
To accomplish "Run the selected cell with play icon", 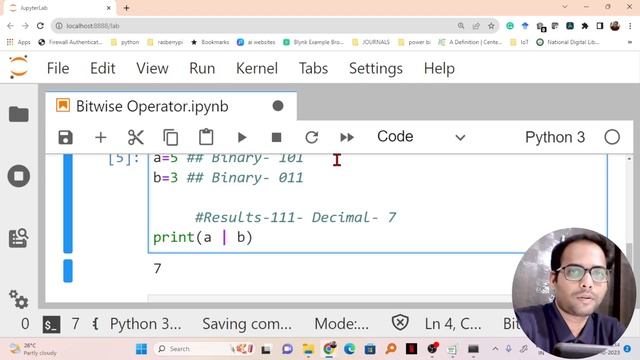I will (x=242, y=138).
